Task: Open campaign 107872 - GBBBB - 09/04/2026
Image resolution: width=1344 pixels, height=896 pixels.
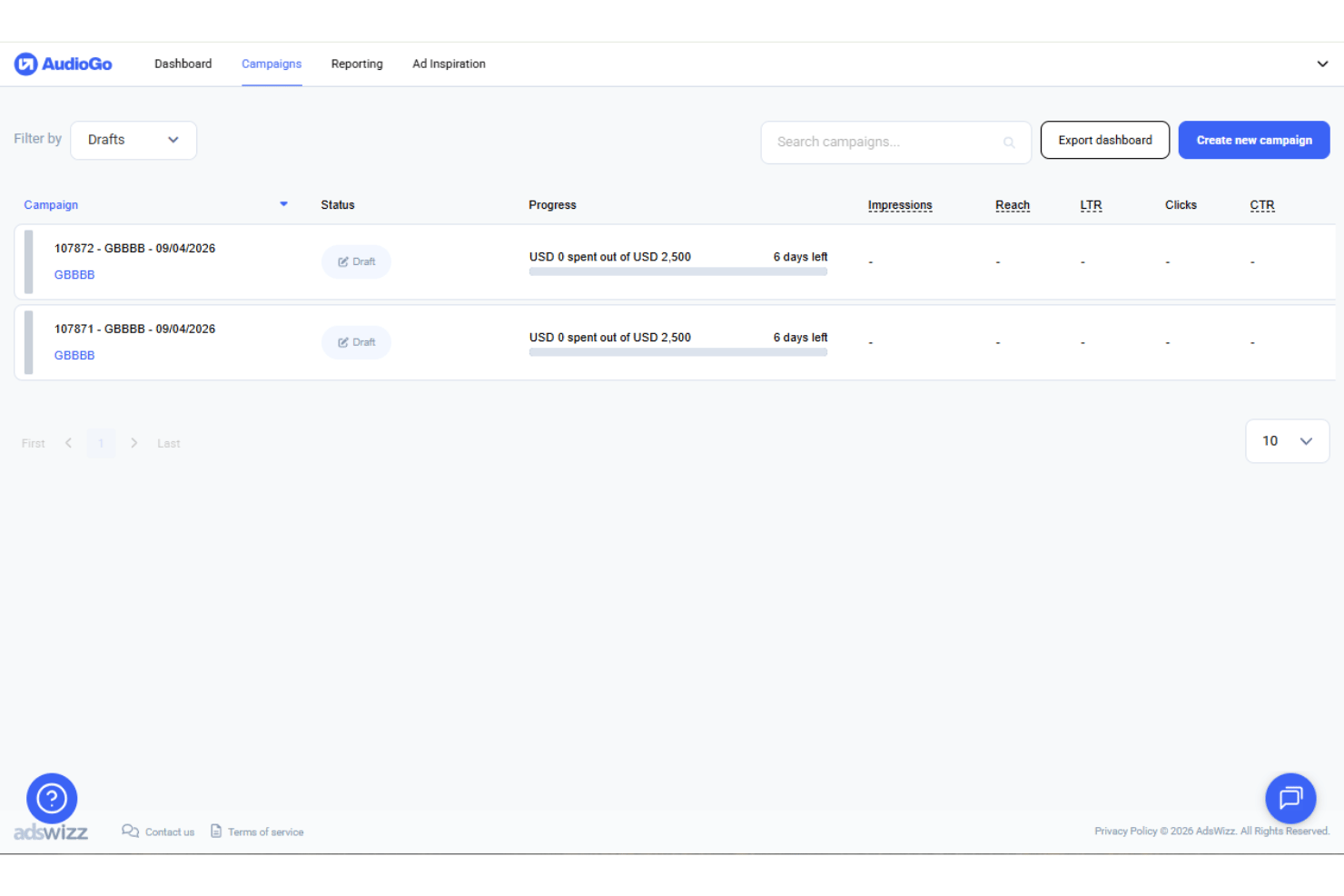Action: coord(134,248)
